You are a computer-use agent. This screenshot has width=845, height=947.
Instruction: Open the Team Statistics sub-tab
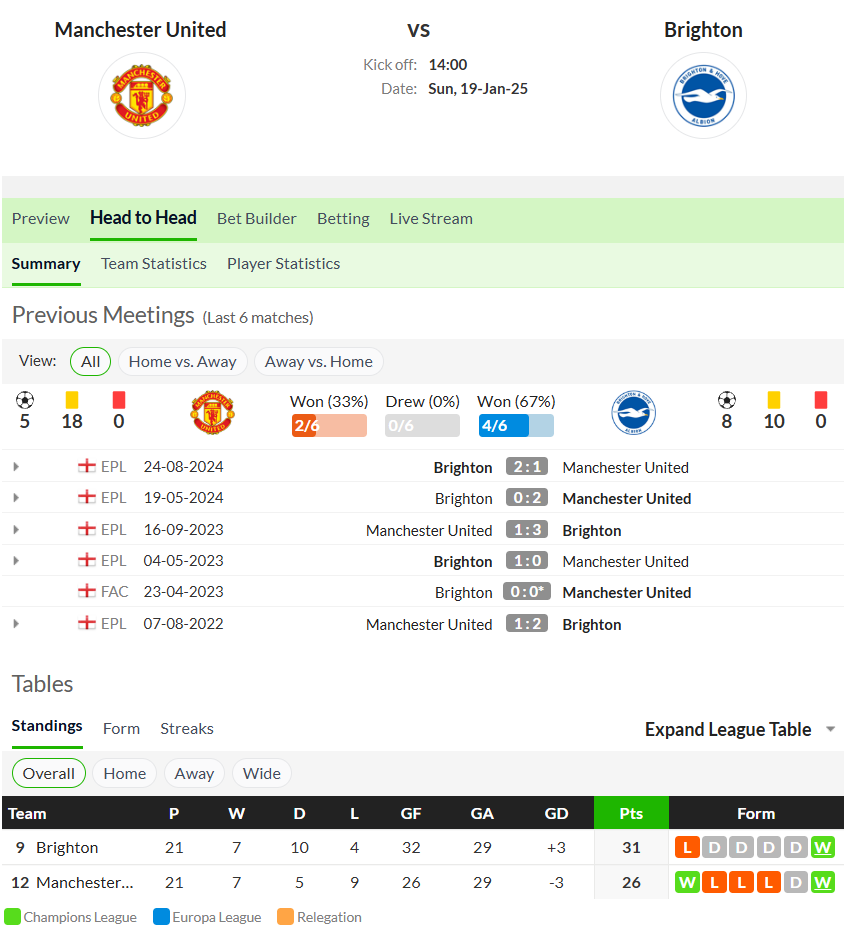[x=154, y=264]
